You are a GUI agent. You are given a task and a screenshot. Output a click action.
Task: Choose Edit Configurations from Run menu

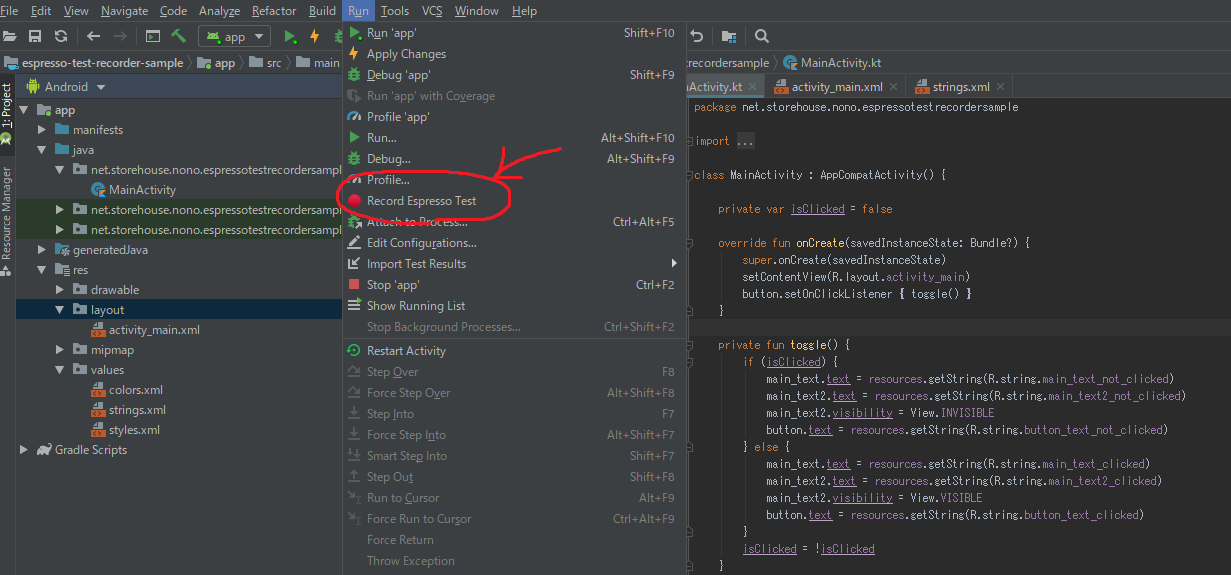point(421,243)
